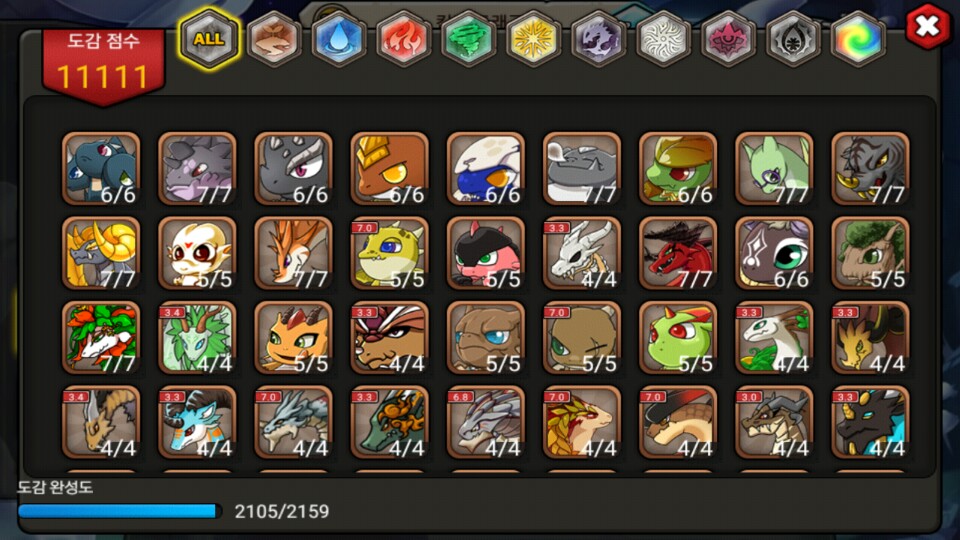Select the ALL element filter
960x540 pixels.
[x=209, y=39]
